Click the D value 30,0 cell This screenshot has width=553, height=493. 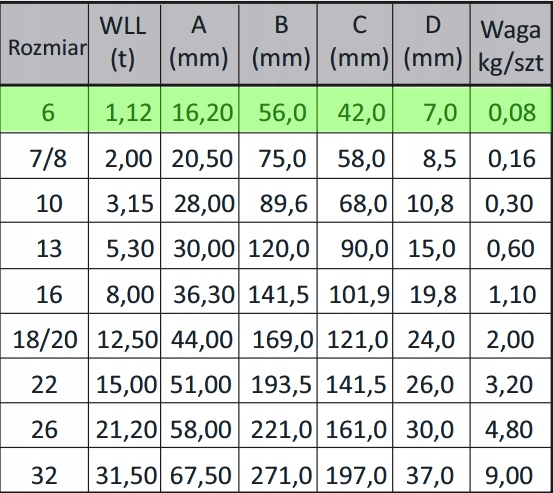coord(431,426)
